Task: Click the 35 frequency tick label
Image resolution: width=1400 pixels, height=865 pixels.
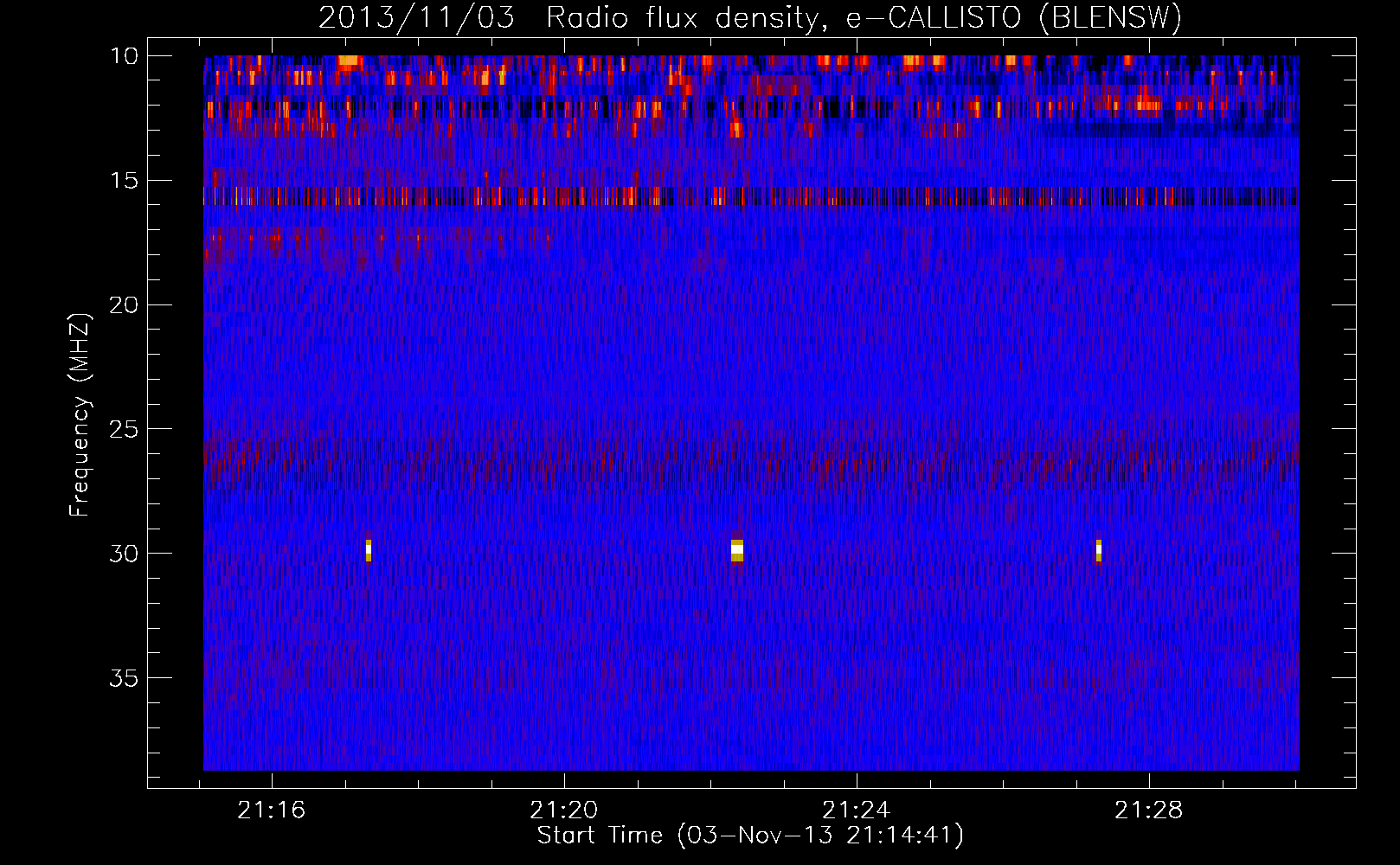Action: (124, 677)
